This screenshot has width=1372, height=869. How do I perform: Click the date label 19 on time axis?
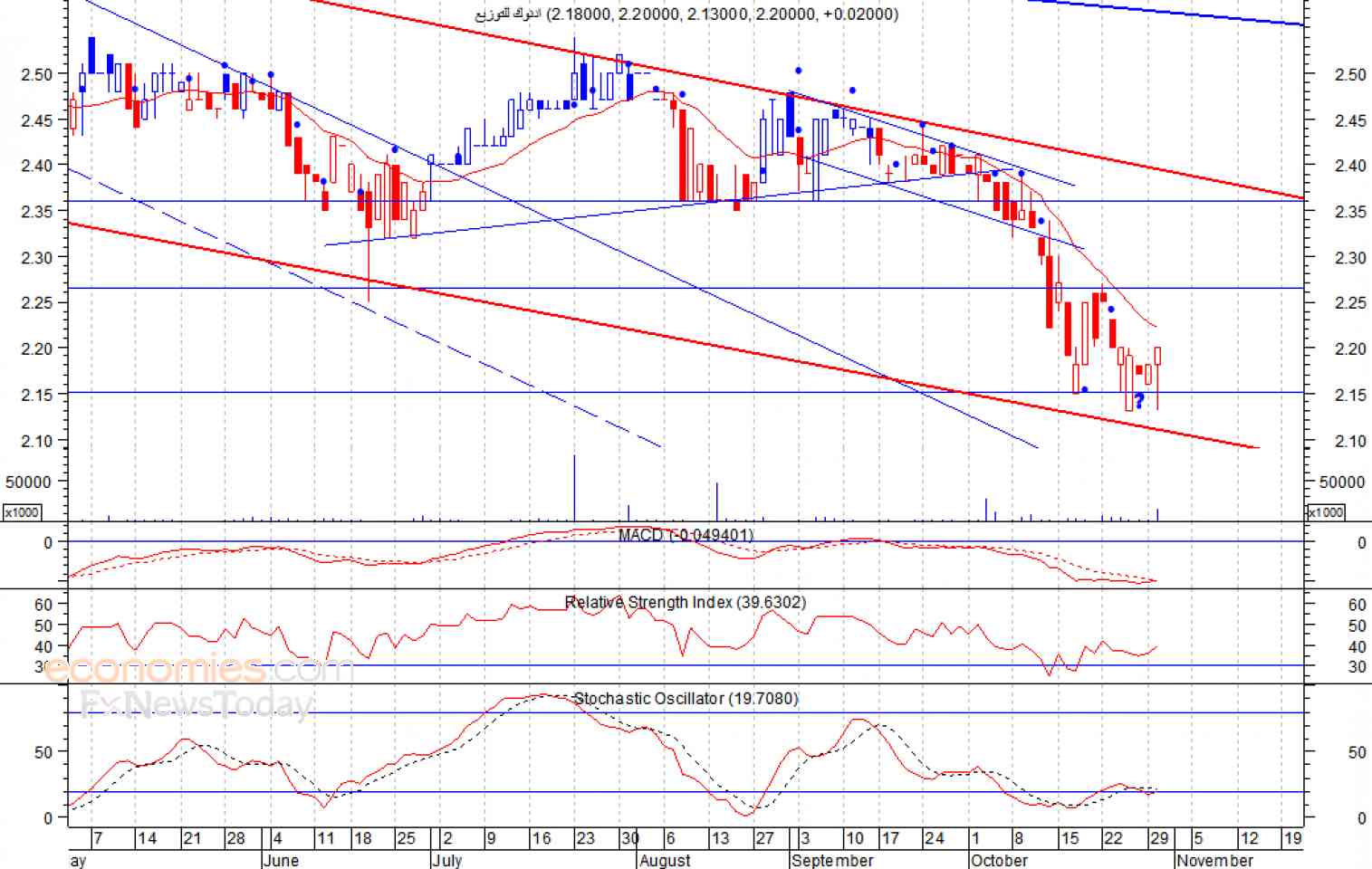(1292, 838)
